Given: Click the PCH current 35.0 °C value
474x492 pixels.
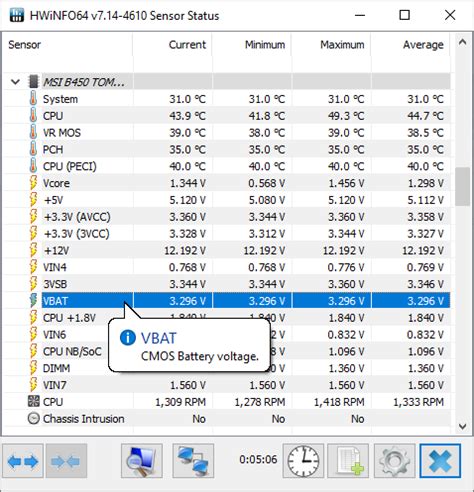Looking at the screenshot, I should point(187,149).
